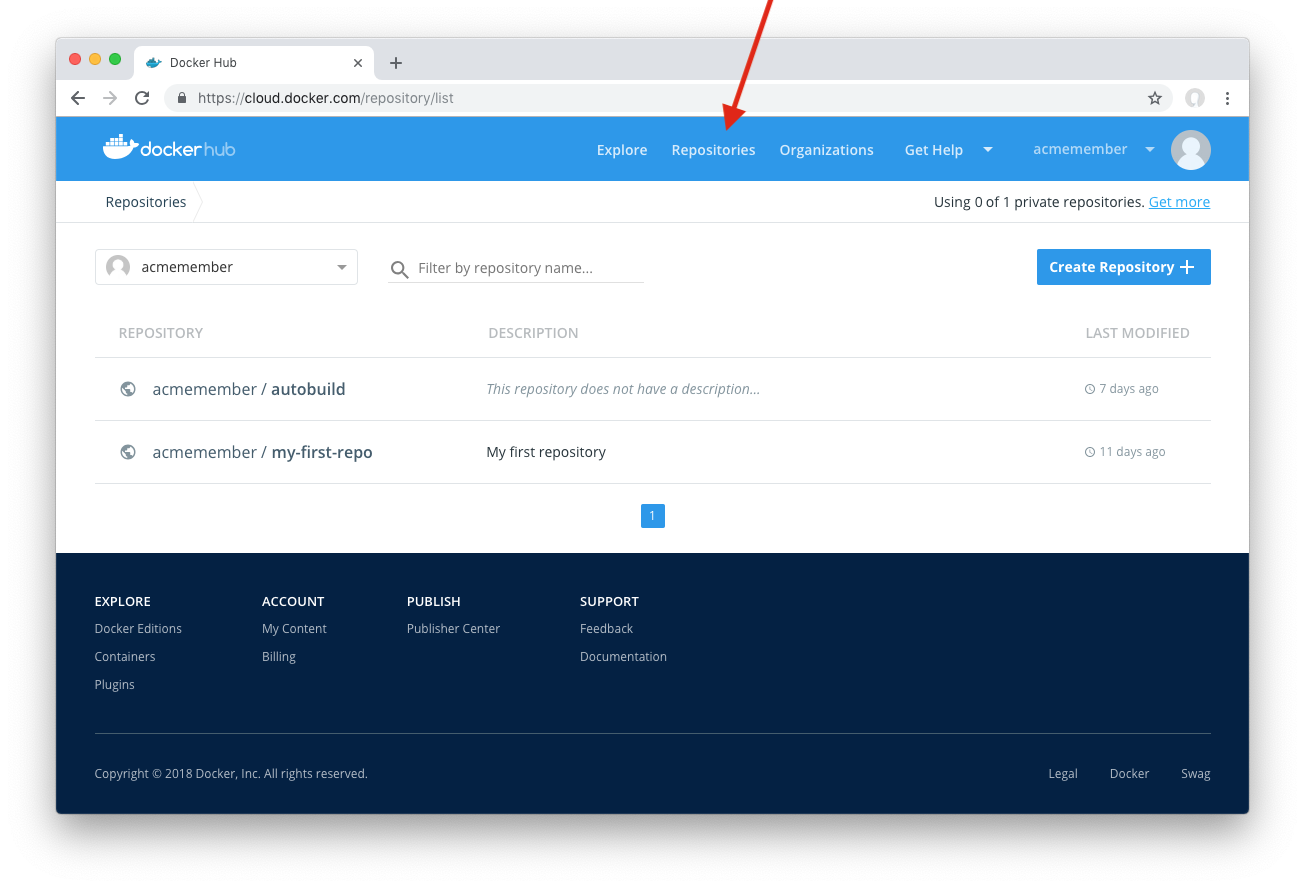Click the browser reload icon
This screenshot has height=888, width=1305.
142,98
